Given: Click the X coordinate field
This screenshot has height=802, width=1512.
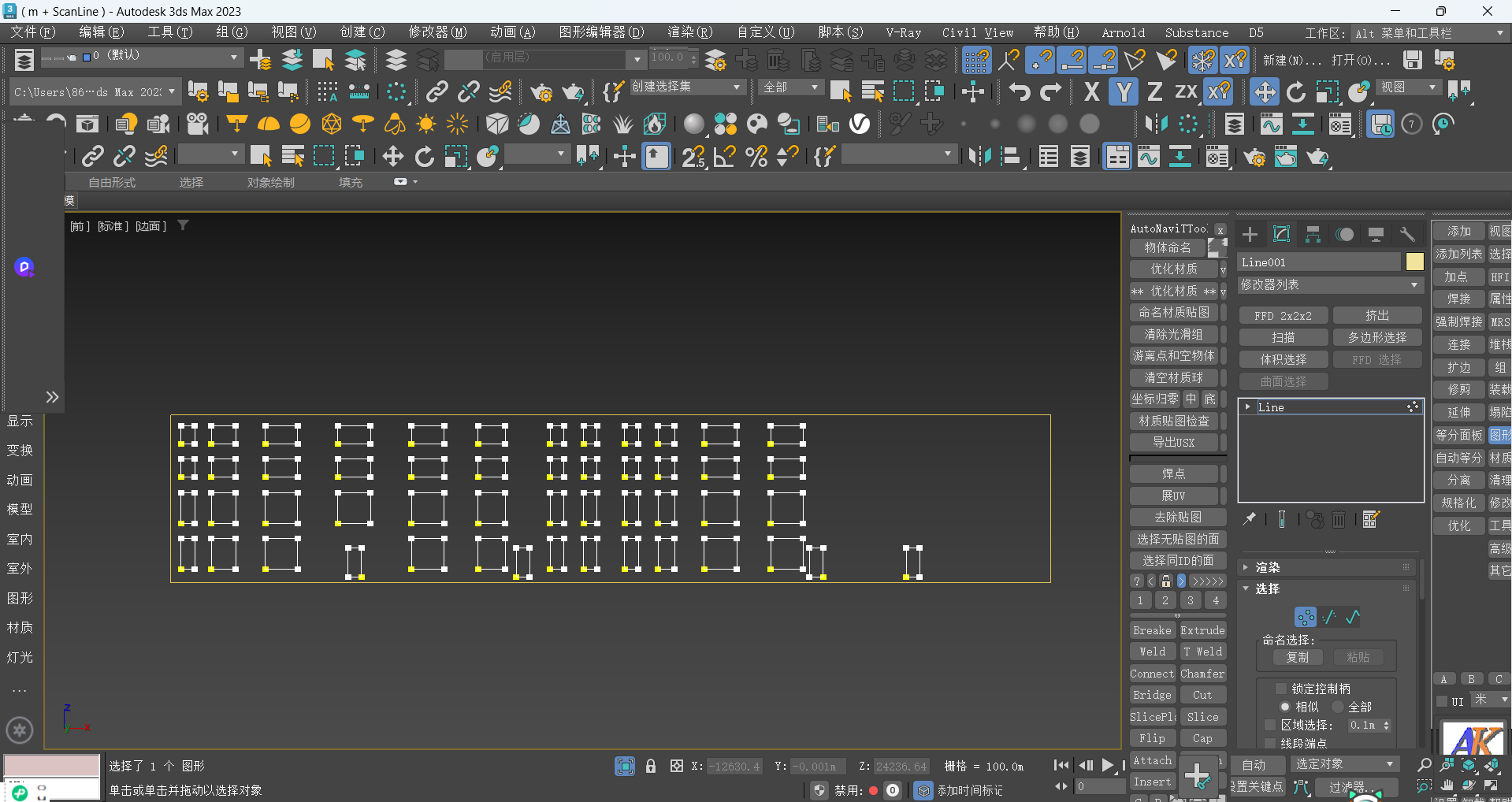Looking at the screenshot, I should pos(734,766).
